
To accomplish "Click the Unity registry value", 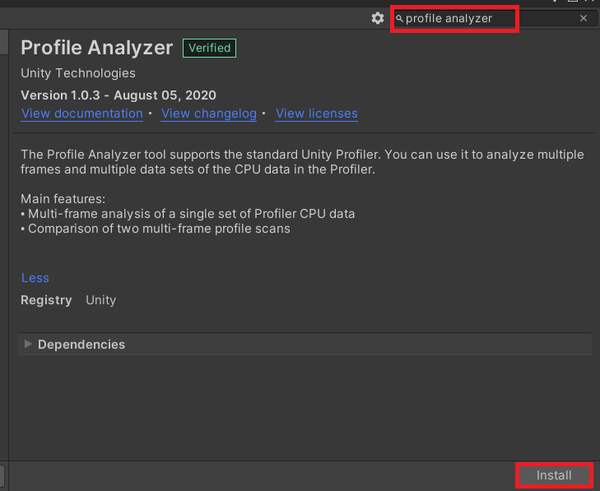I will coord(101,300).
